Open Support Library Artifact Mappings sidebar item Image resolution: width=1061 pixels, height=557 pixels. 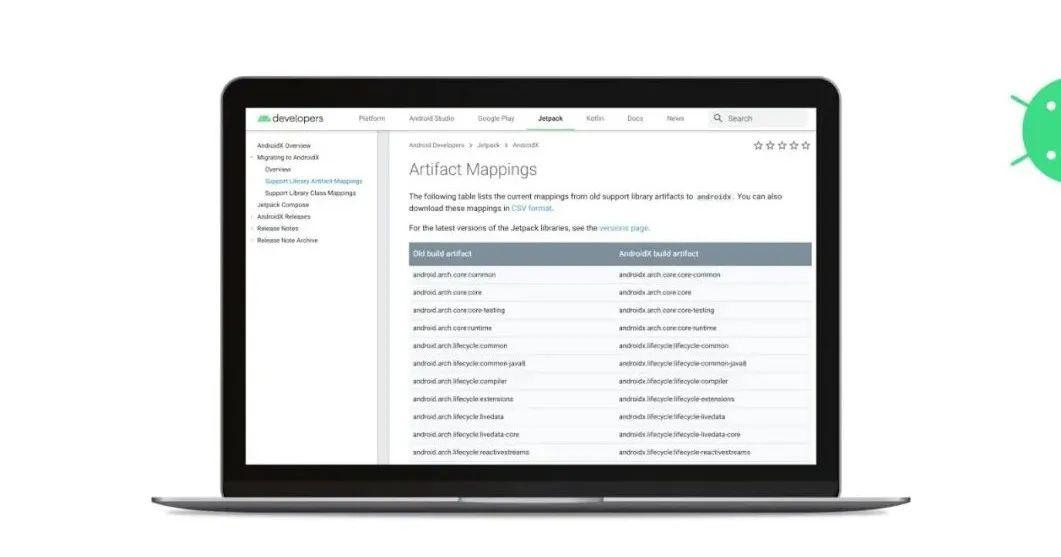click(313, 181)
